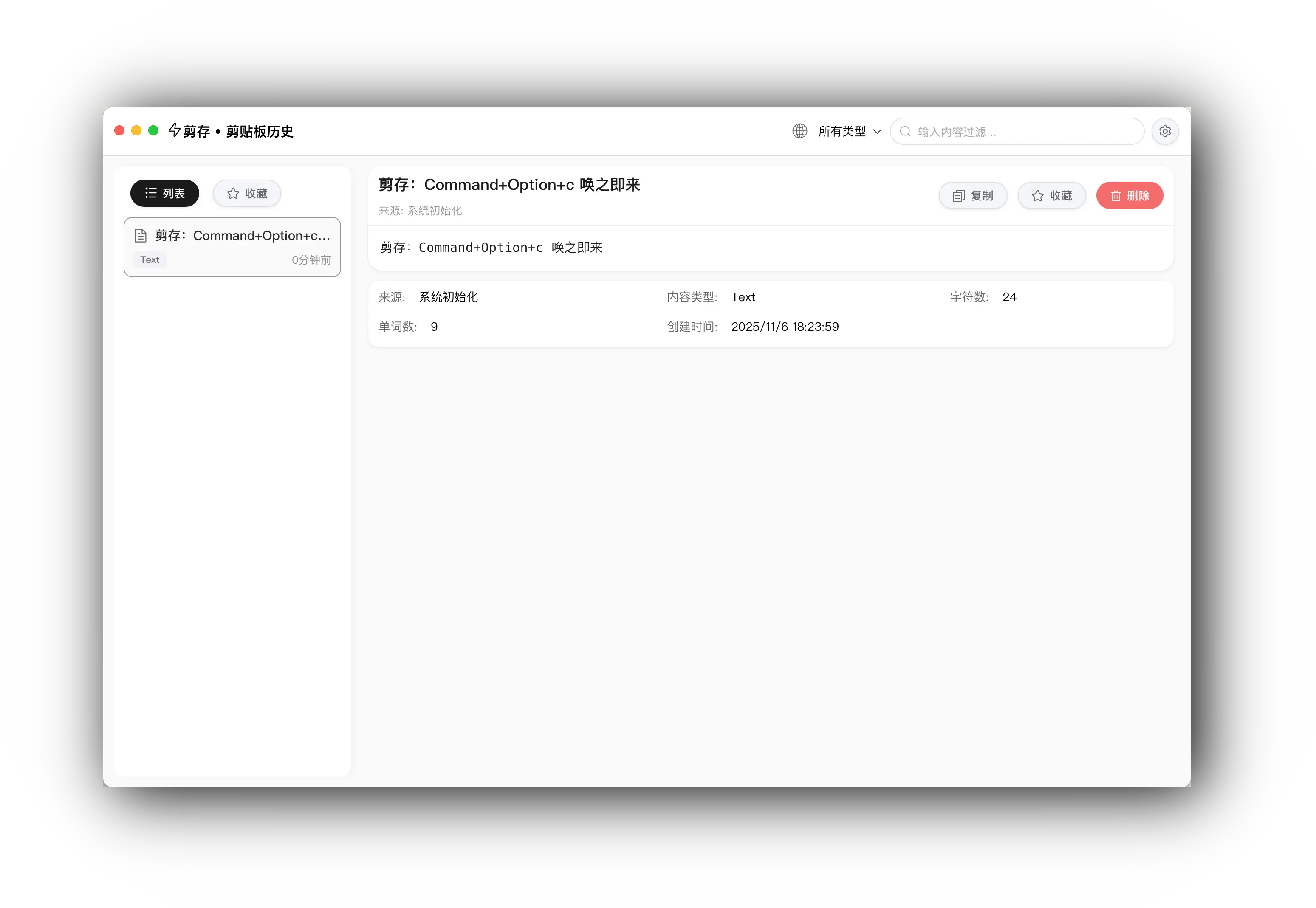Click the star icon on the sidebar 收藏 filter
The image size is (1316, 908).
233,193
